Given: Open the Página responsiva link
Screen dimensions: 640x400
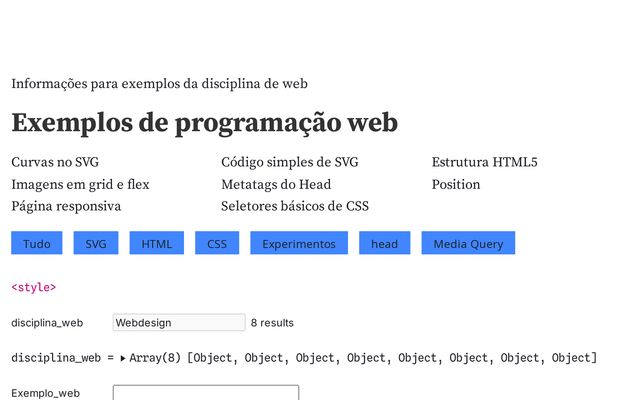Looking at the screenshot, I should tap(66, 206).
